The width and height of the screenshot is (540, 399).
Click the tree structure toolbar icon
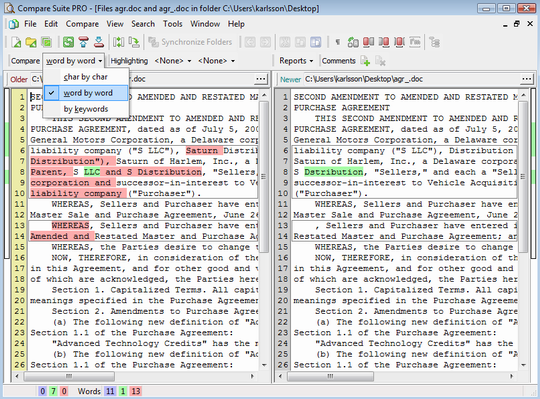[434, 42]
